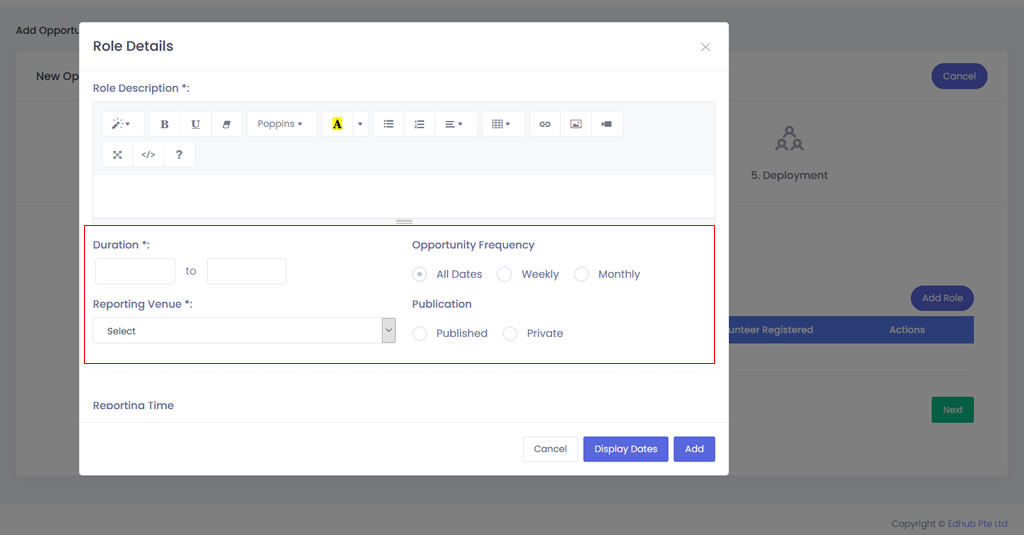Insert a hyperlink using the link icon

545,124
